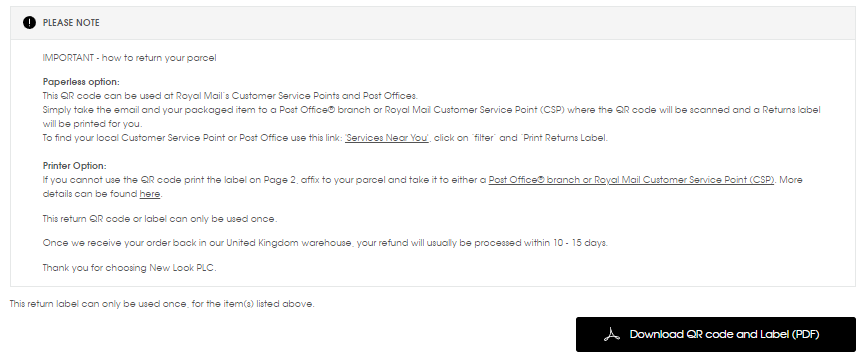868x362 pixels.
Task: Click the PDF icon on download button
Action: coord(612,334)
